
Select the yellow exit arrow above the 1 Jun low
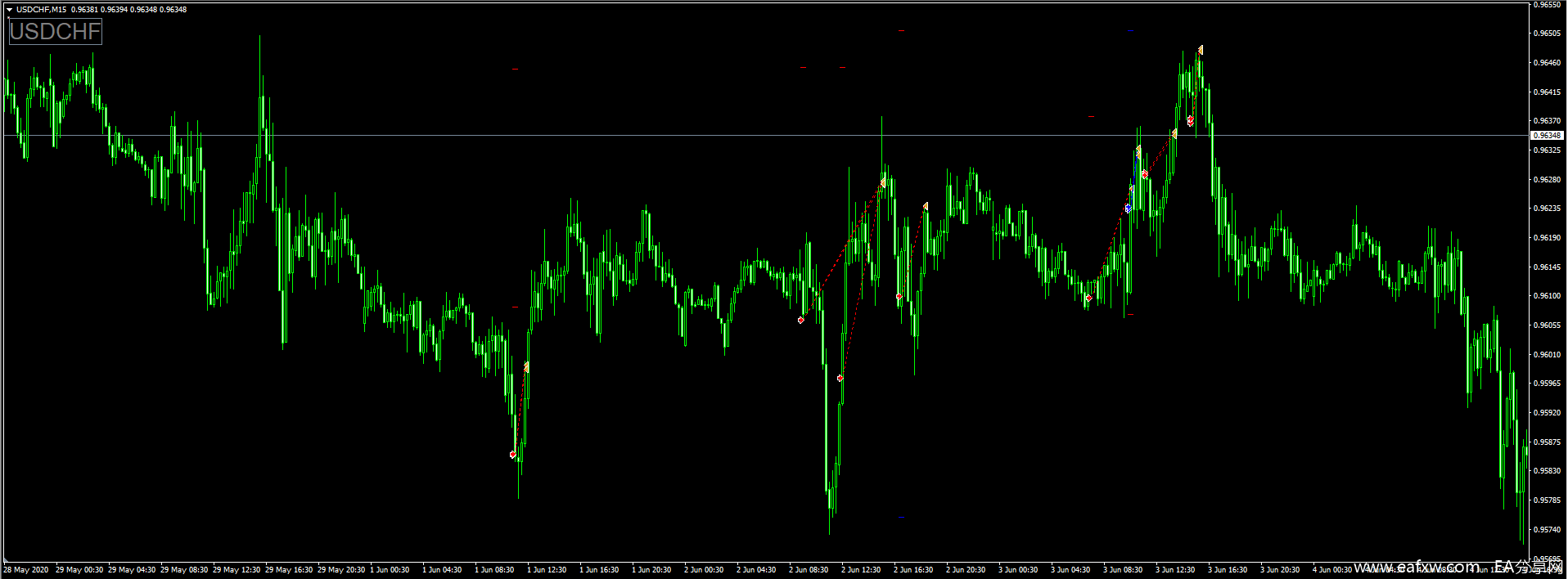click(x=526, y=367)
